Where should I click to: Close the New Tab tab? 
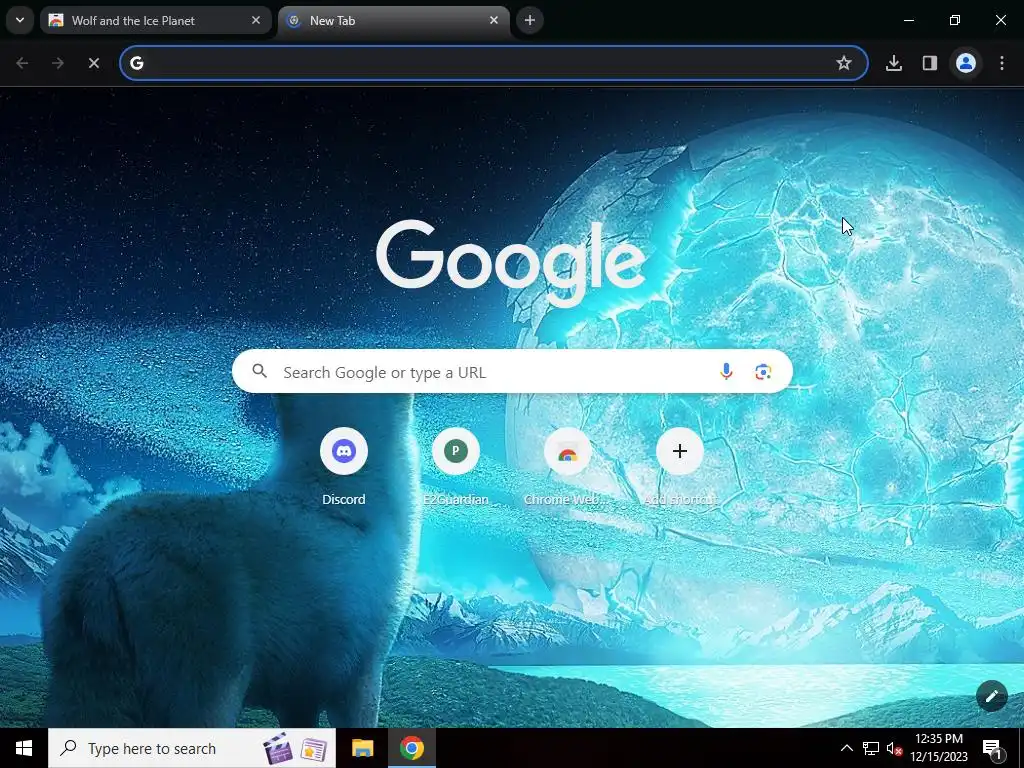[494, 20]
